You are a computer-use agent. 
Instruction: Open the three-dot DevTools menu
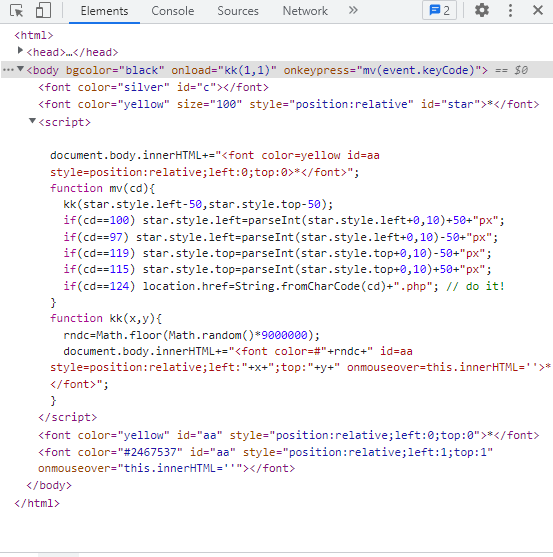point(510,10)
